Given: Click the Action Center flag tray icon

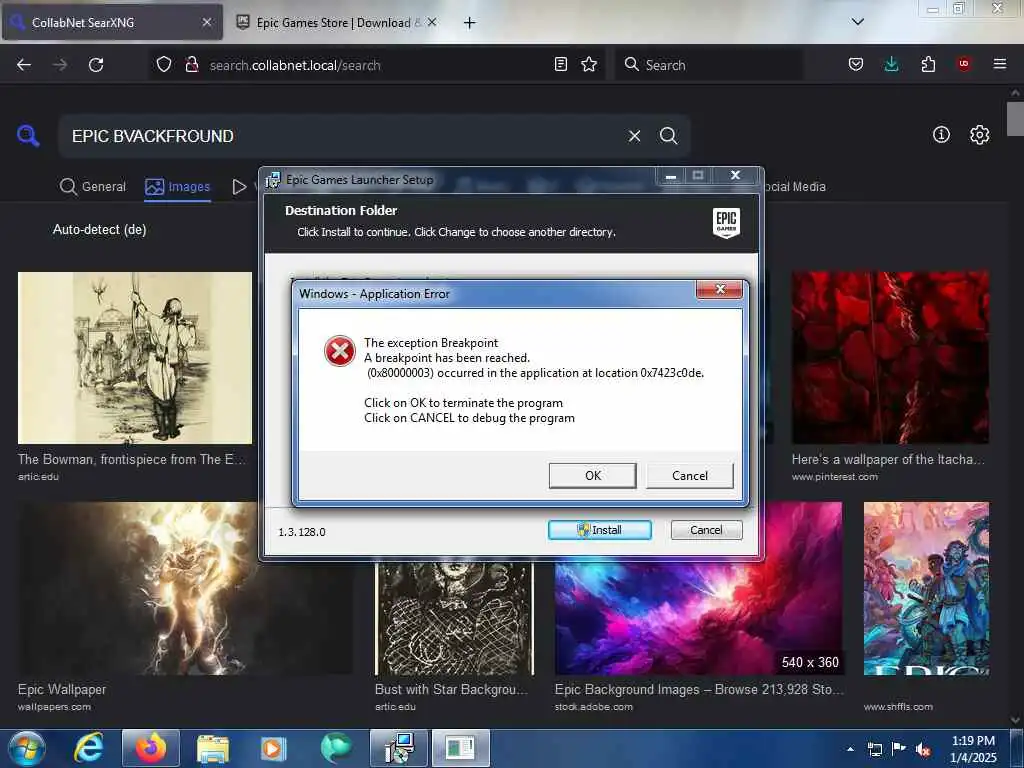Looking at the screenshot, I should pos(899,749).
